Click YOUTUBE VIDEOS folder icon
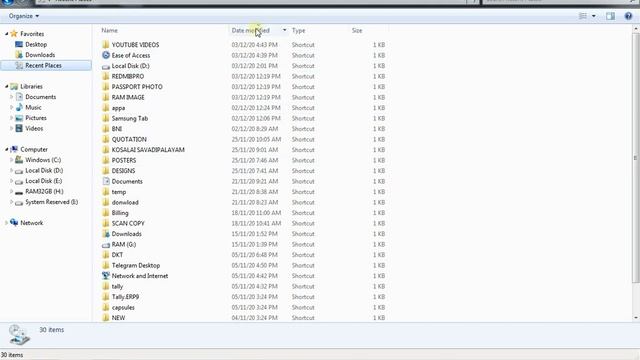 [106, 44]
